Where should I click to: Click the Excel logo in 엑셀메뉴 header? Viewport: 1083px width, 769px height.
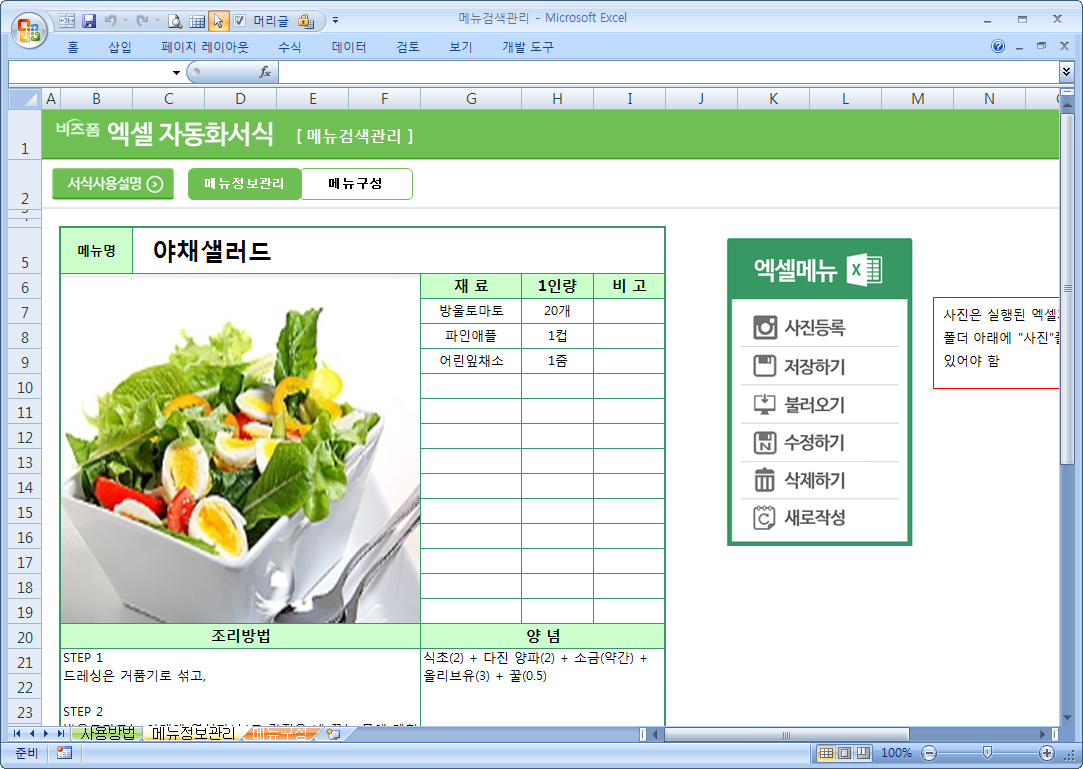(865, 269)
